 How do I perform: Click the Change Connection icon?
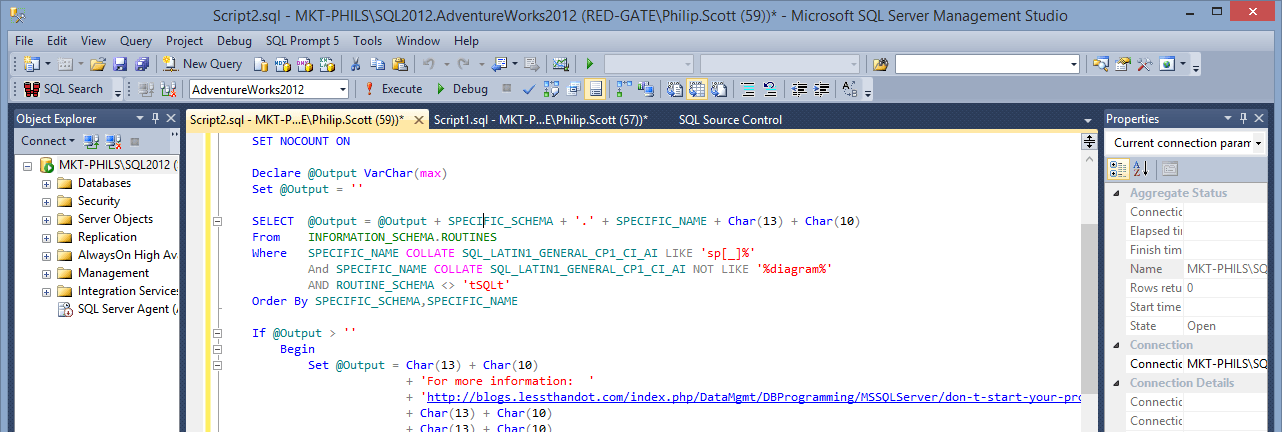[168, 89]
